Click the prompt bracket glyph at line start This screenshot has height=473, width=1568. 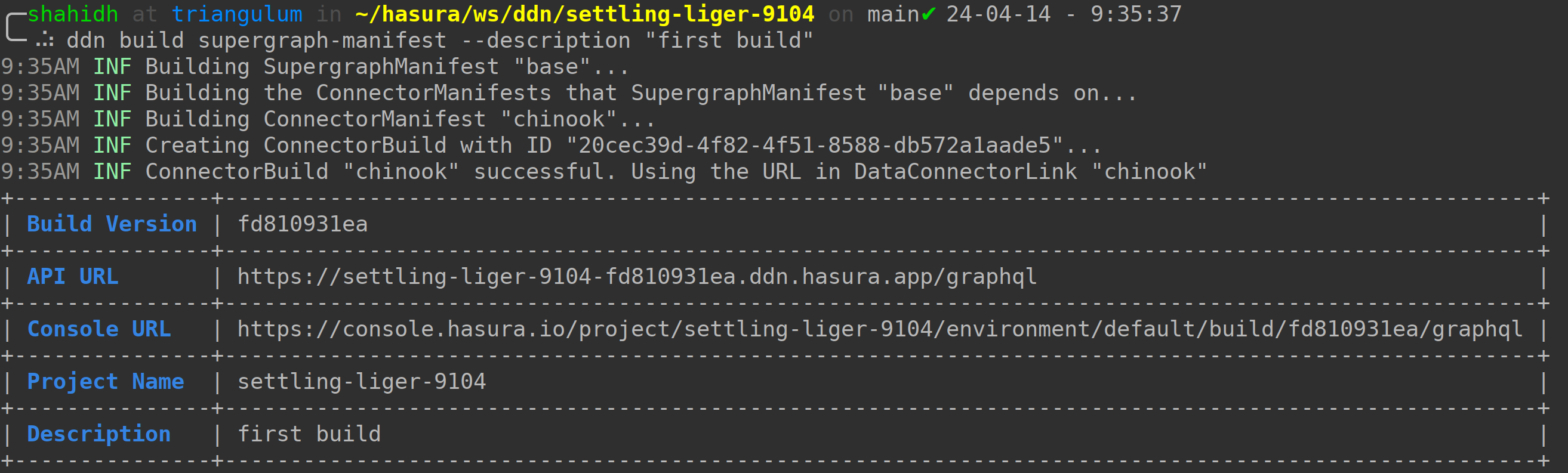(x=14, y=27)
